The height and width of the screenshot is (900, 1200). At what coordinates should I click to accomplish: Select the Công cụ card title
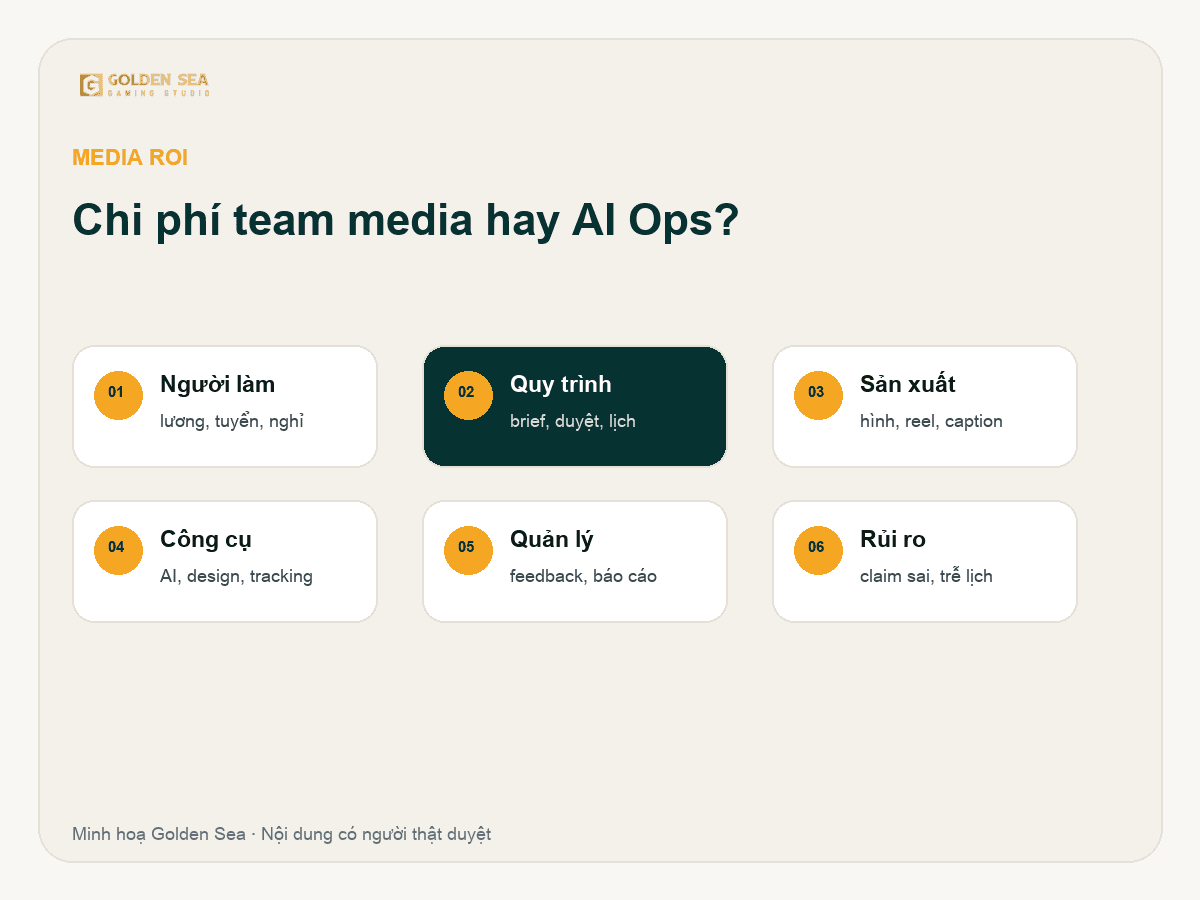click(206, 539)
